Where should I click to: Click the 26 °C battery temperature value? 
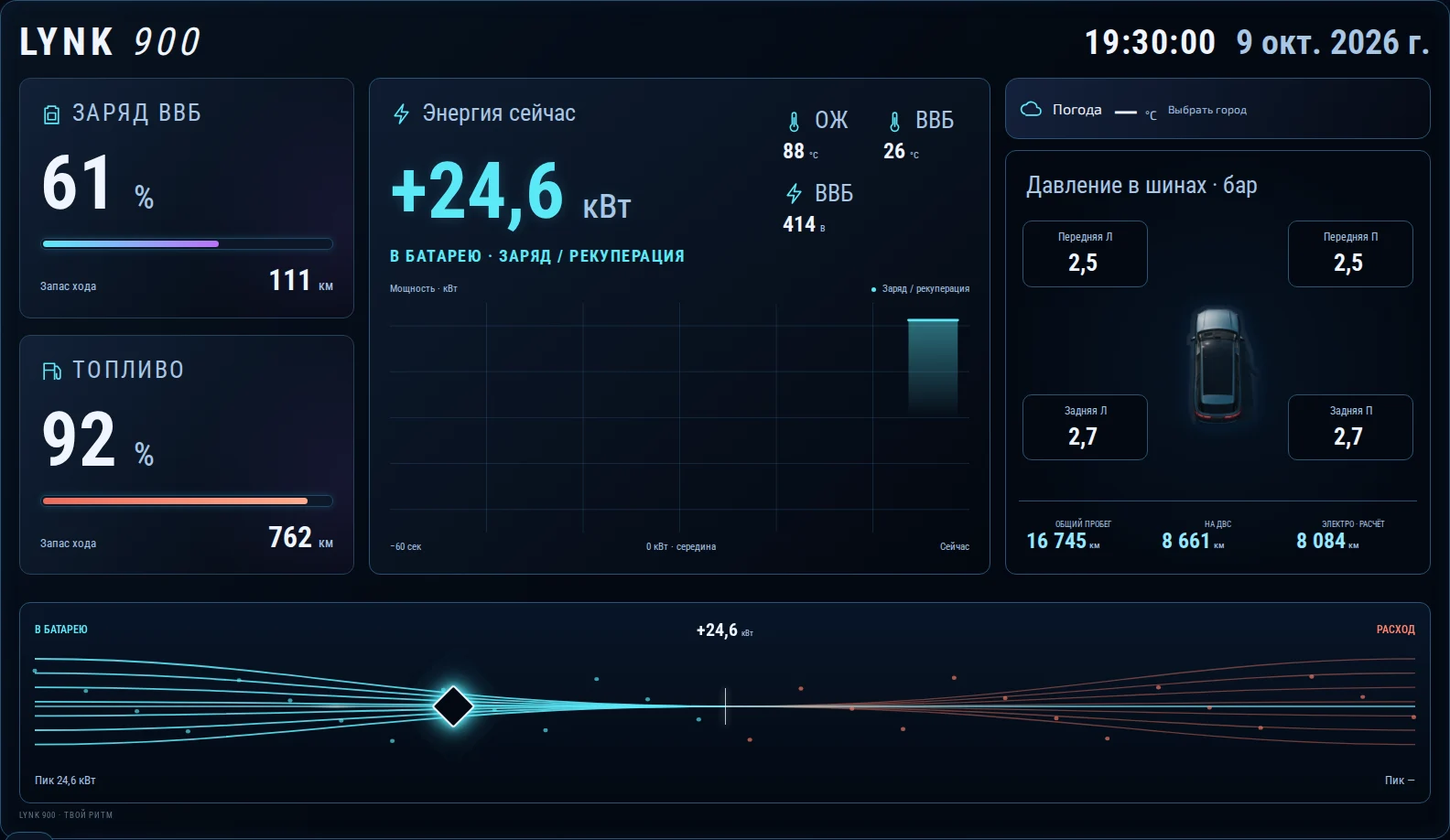pyautogui.click(x=901, y=152)
